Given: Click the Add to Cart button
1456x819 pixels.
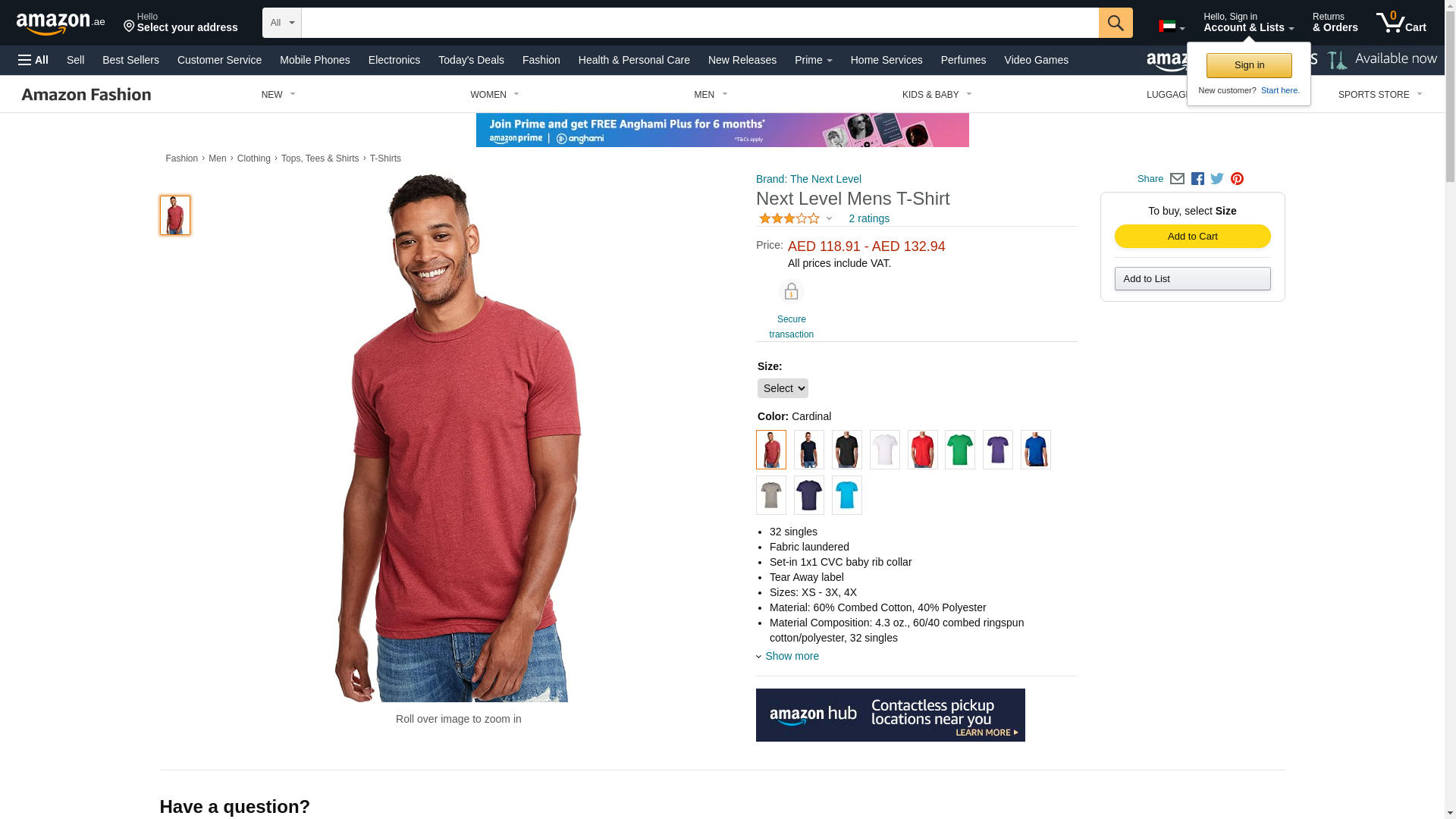Looking at the screenshot, I should point(1193,237).
